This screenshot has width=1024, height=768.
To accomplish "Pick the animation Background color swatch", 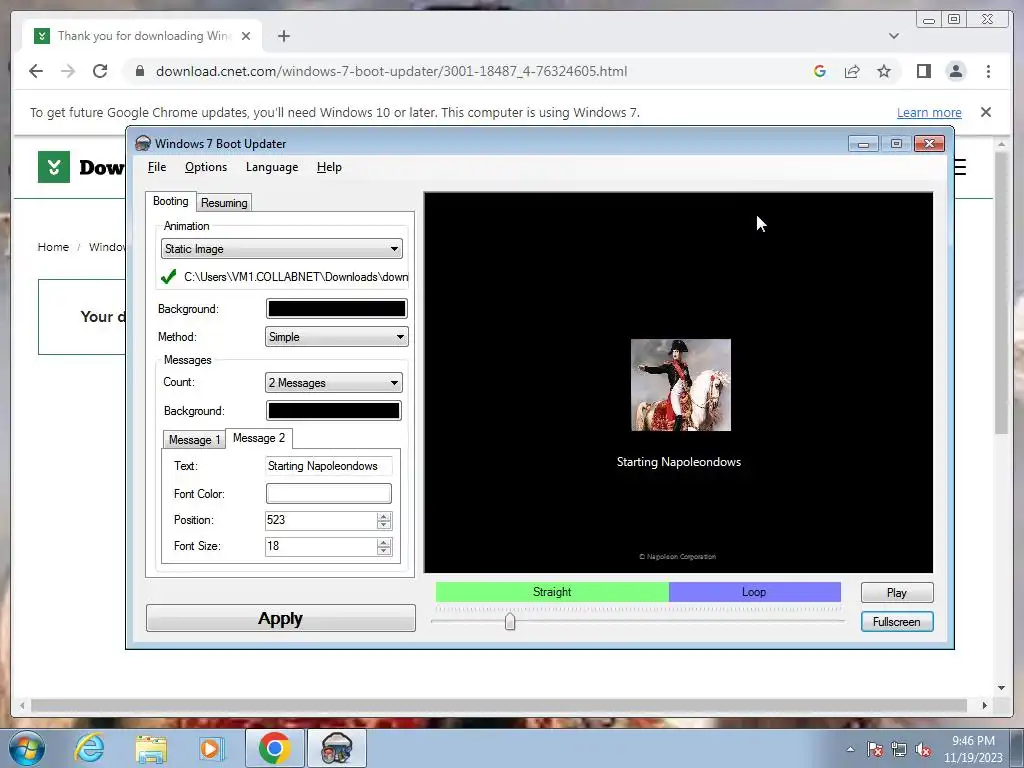I will pyautogui.click(x=336, y=309).
